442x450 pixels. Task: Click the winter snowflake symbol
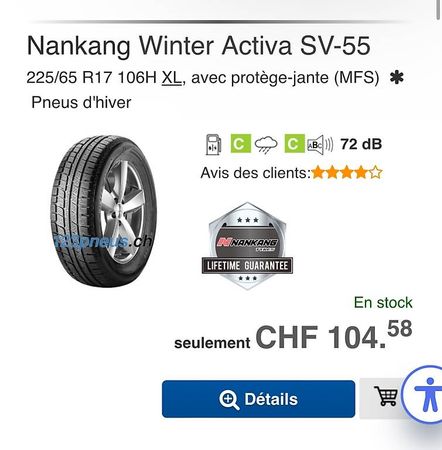397,78
